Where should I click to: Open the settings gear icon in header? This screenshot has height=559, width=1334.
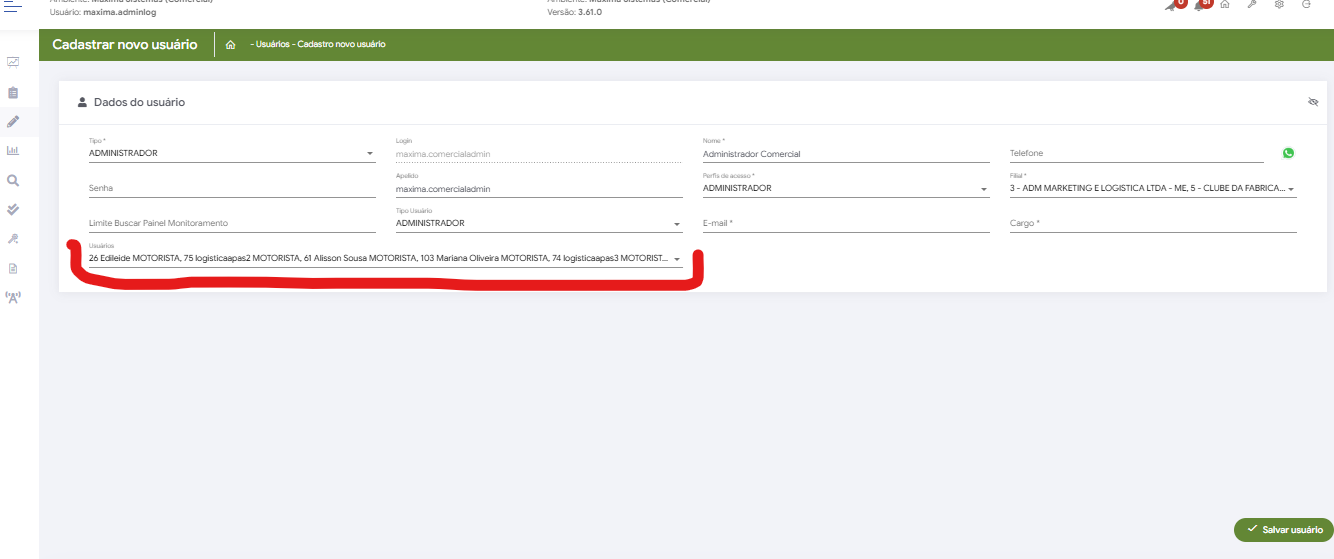click(1279, 5)
